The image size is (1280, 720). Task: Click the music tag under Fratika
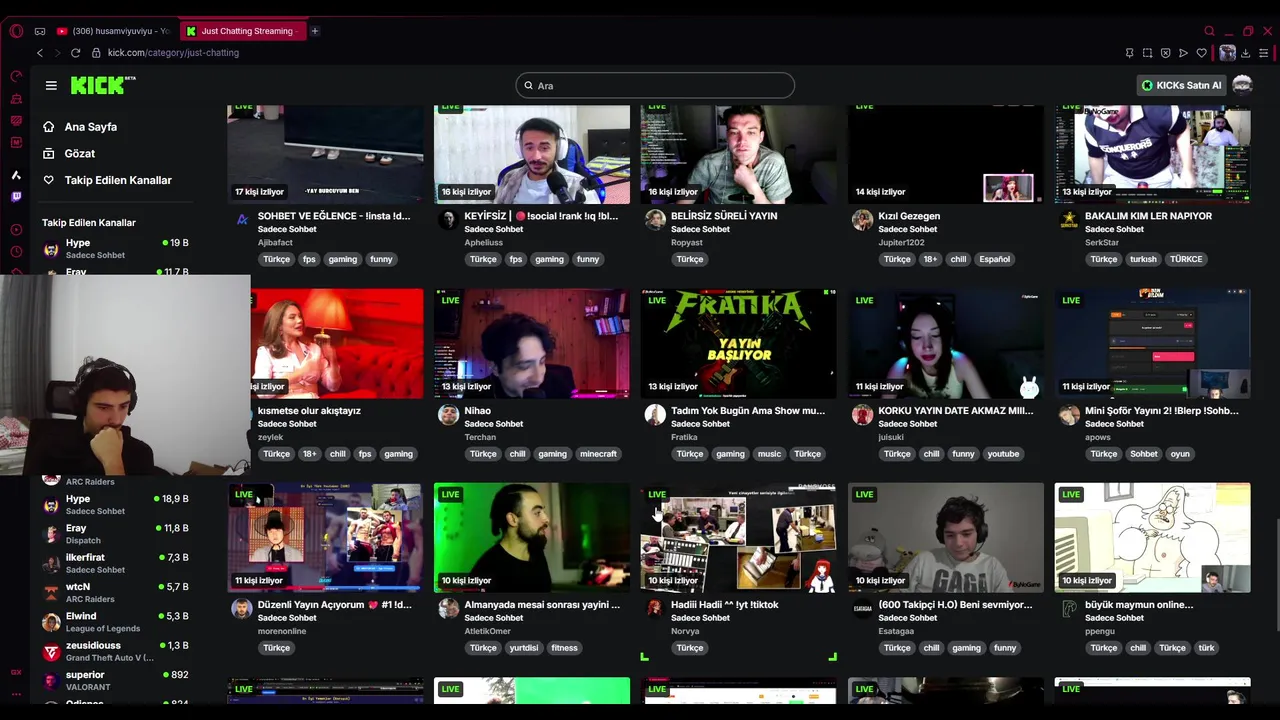coord(769,454)
